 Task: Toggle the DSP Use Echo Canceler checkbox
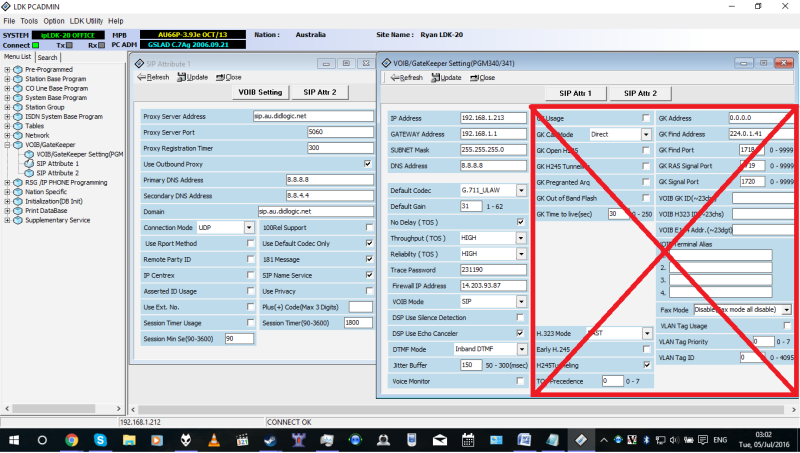point(520,333)
